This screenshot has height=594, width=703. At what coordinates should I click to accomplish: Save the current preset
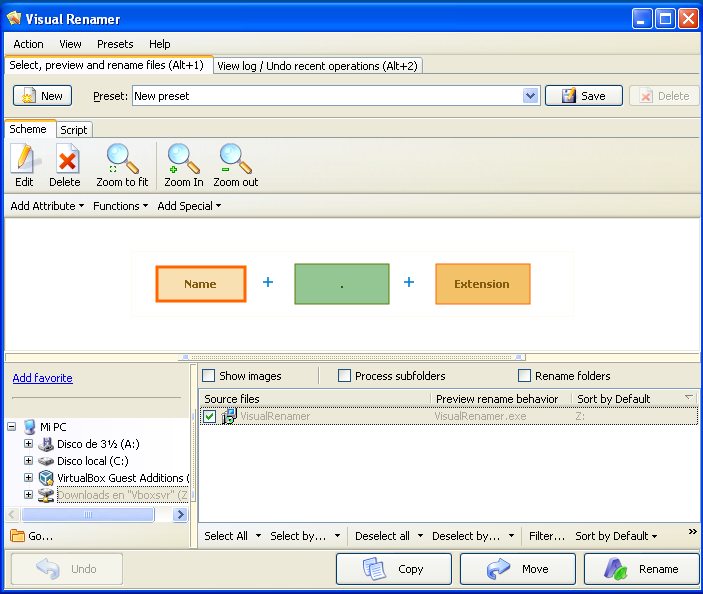click(x=584, y=96)
